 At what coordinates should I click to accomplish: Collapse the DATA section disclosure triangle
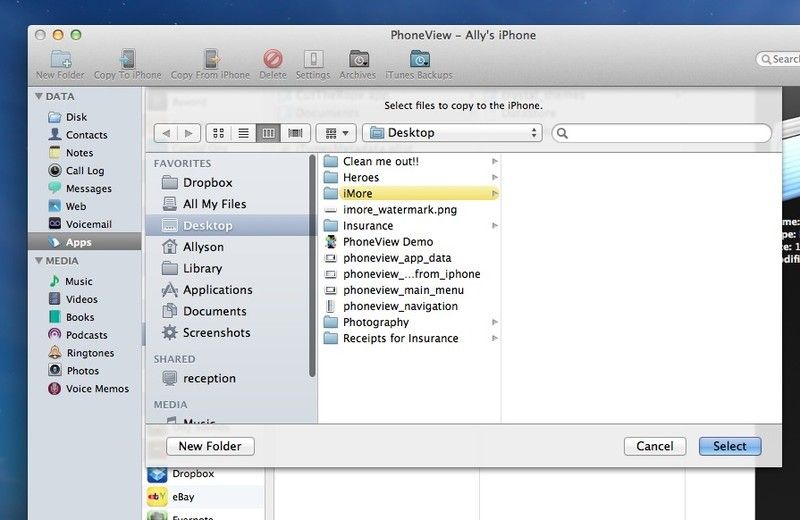[x=39, y=97]
